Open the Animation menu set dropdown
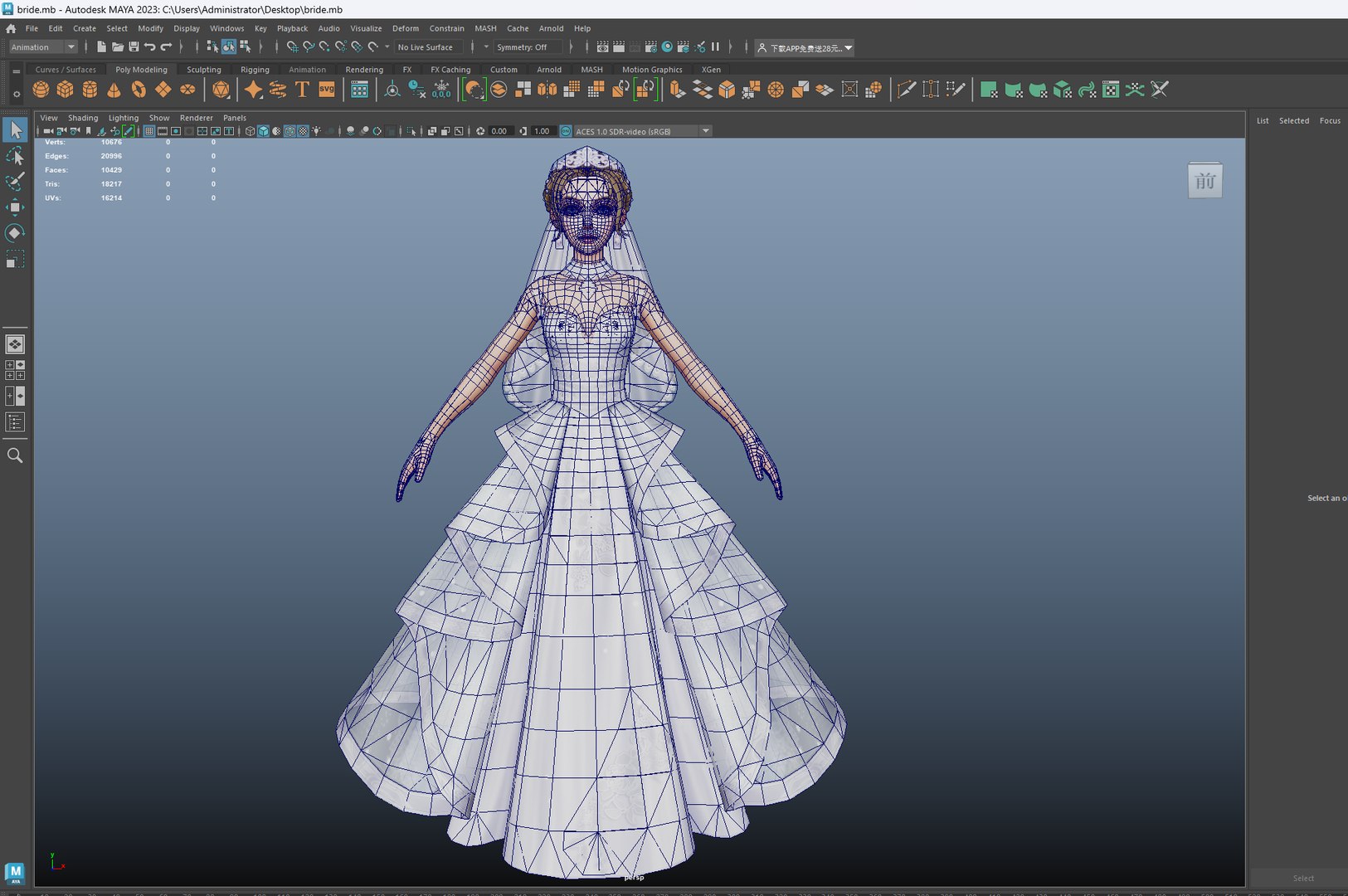Screen dimensions: 1348x896 pos(43,47)
